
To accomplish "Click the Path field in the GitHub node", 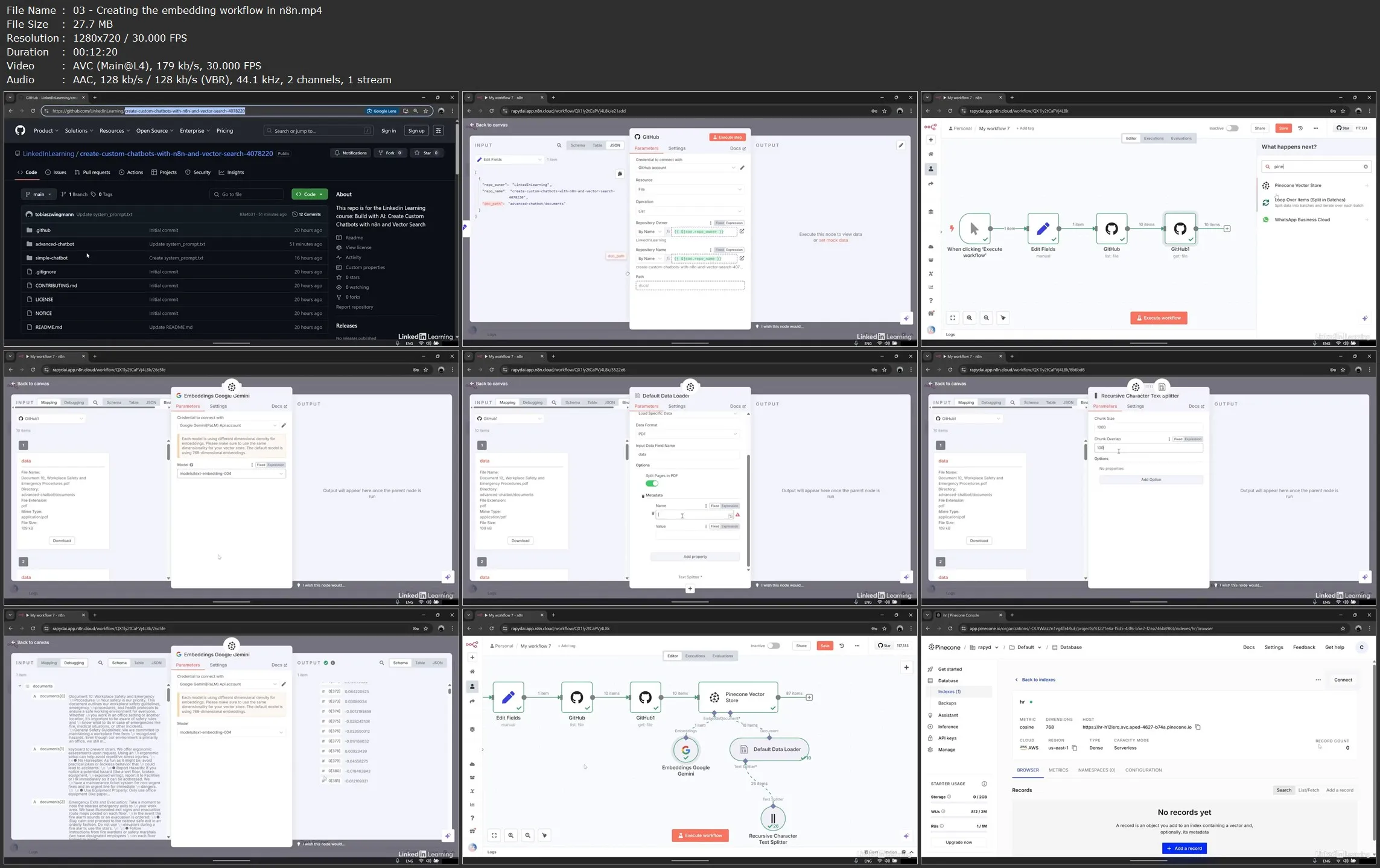I will 690,285.
